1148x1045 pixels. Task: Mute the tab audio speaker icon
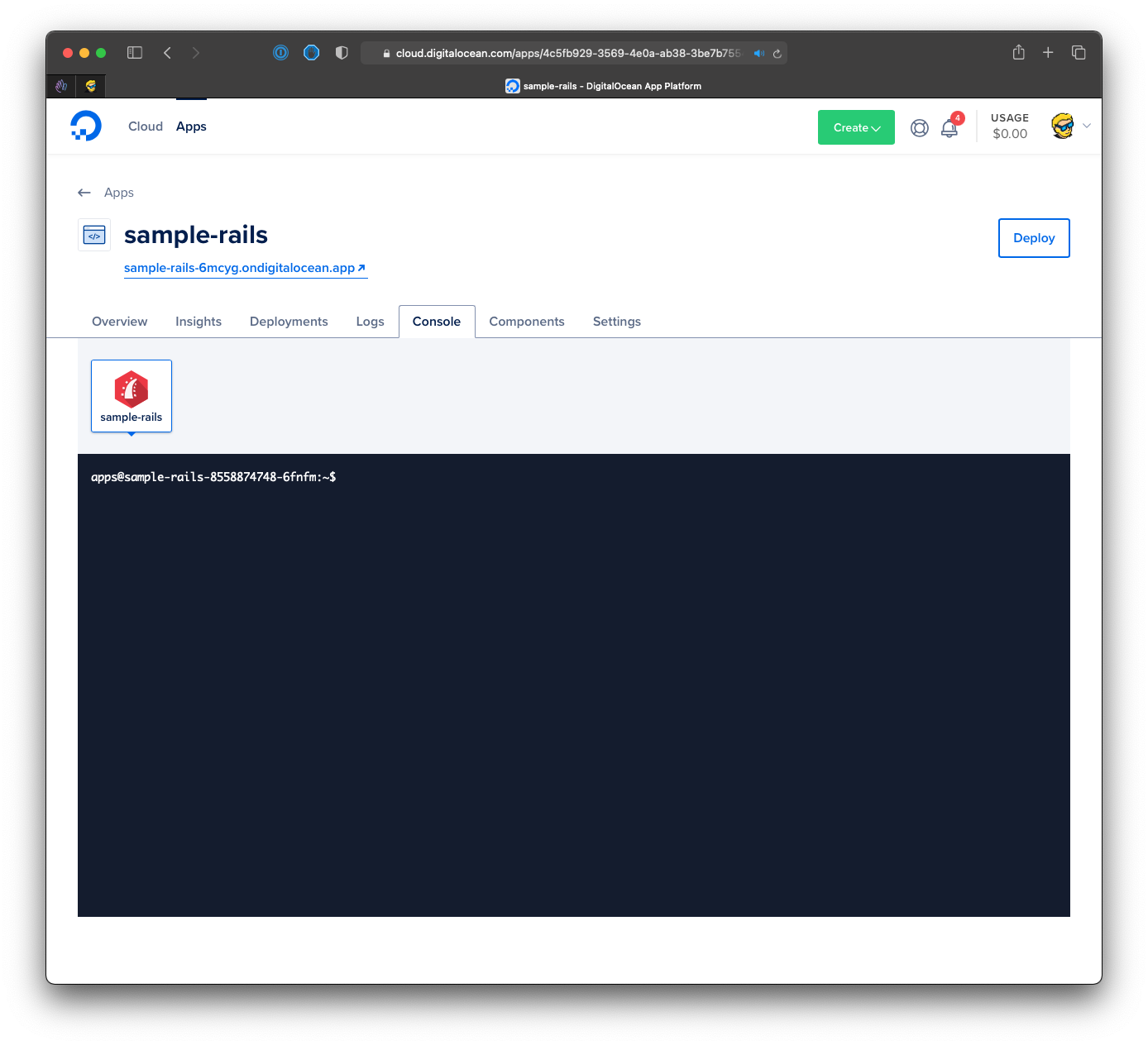[x=758, y=54]
